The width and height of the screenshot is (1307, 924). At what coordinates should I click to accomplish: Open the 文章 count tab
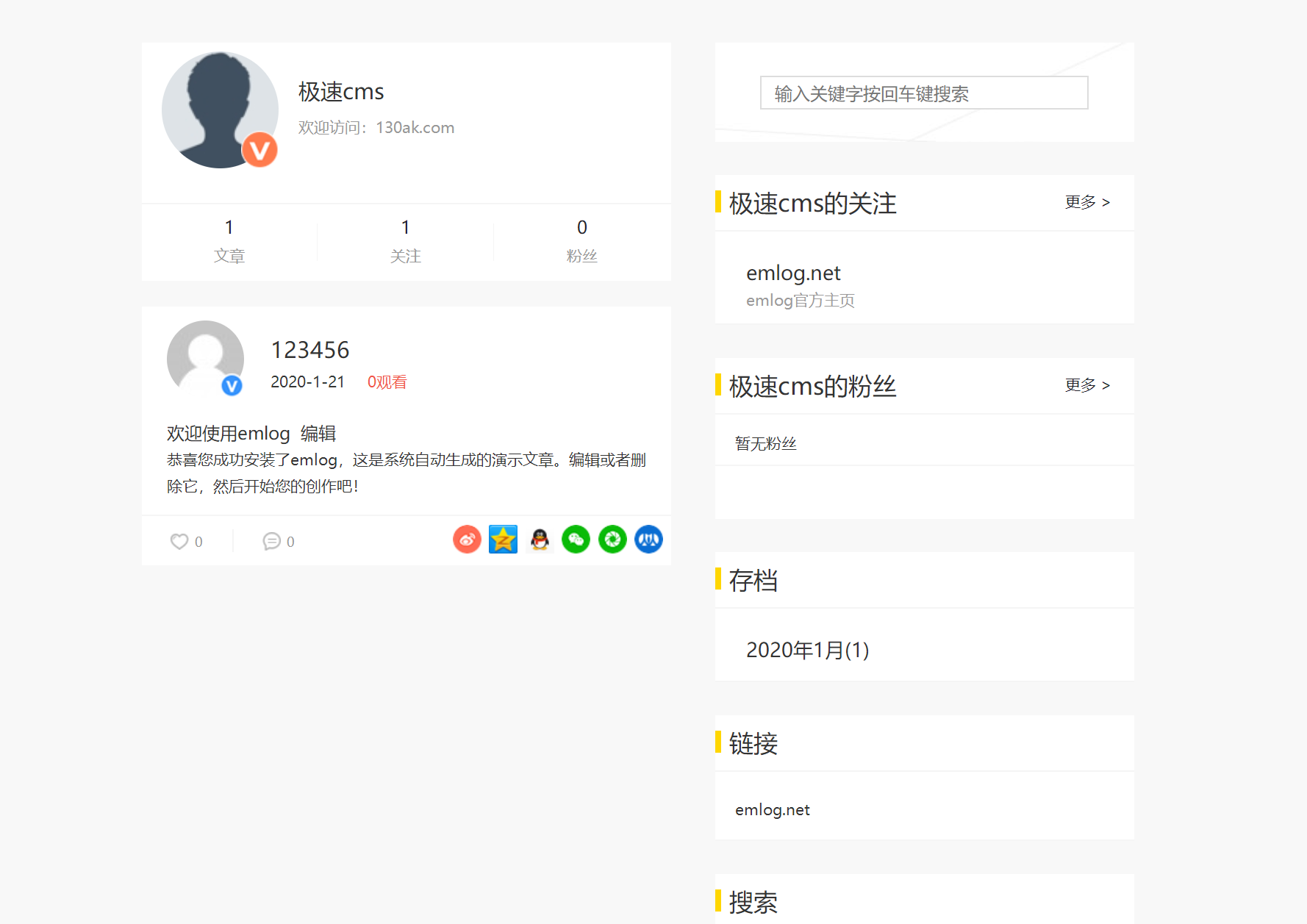coord(229,242)
